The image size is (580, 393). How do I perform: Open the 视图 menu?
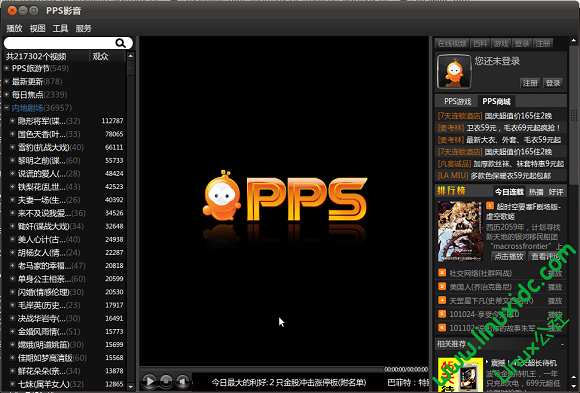(37, 28)
